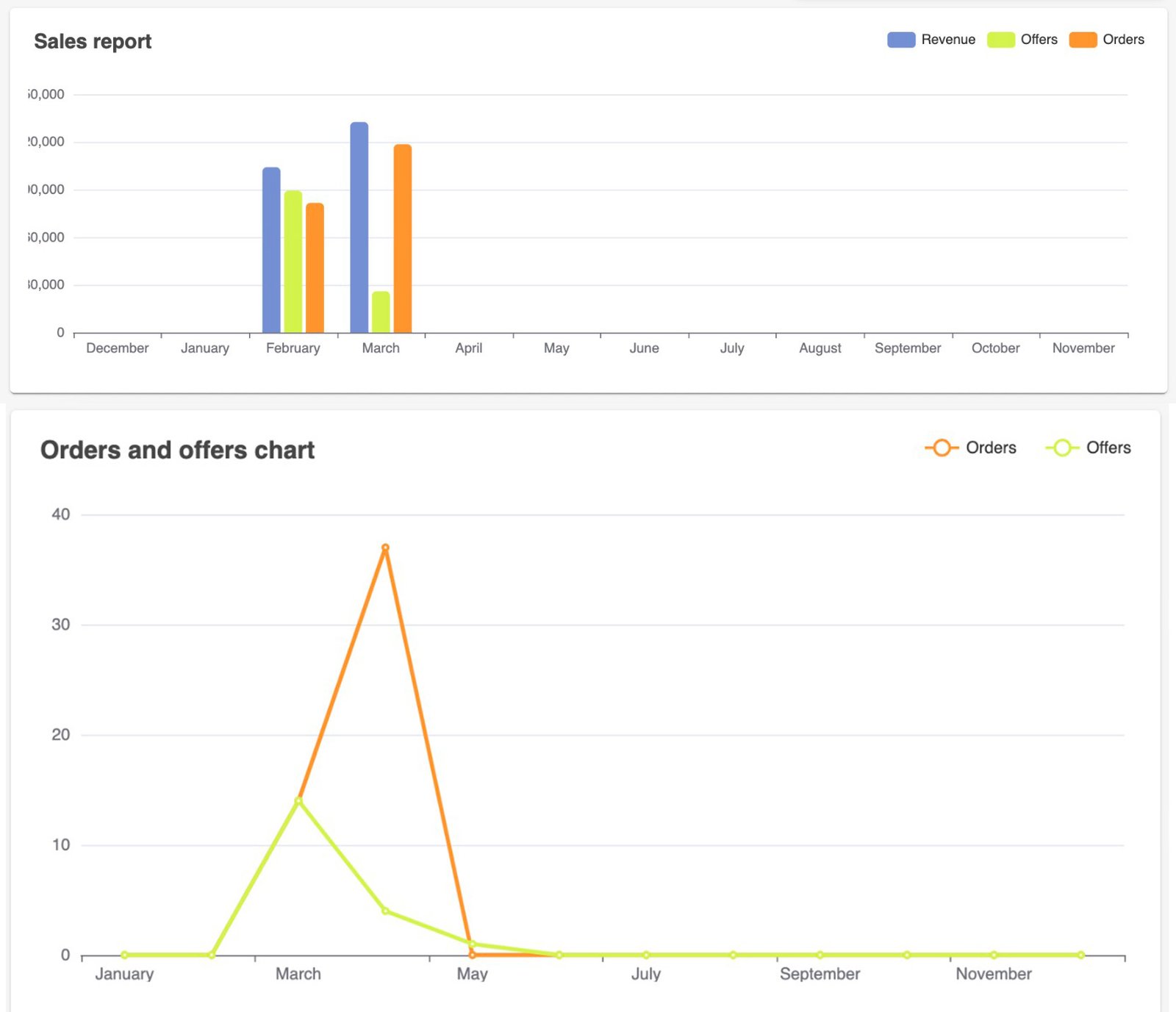The image size is (1176, 1012).
Task: Hide Offers line in the line chart legend
Action: [1088, 448]
